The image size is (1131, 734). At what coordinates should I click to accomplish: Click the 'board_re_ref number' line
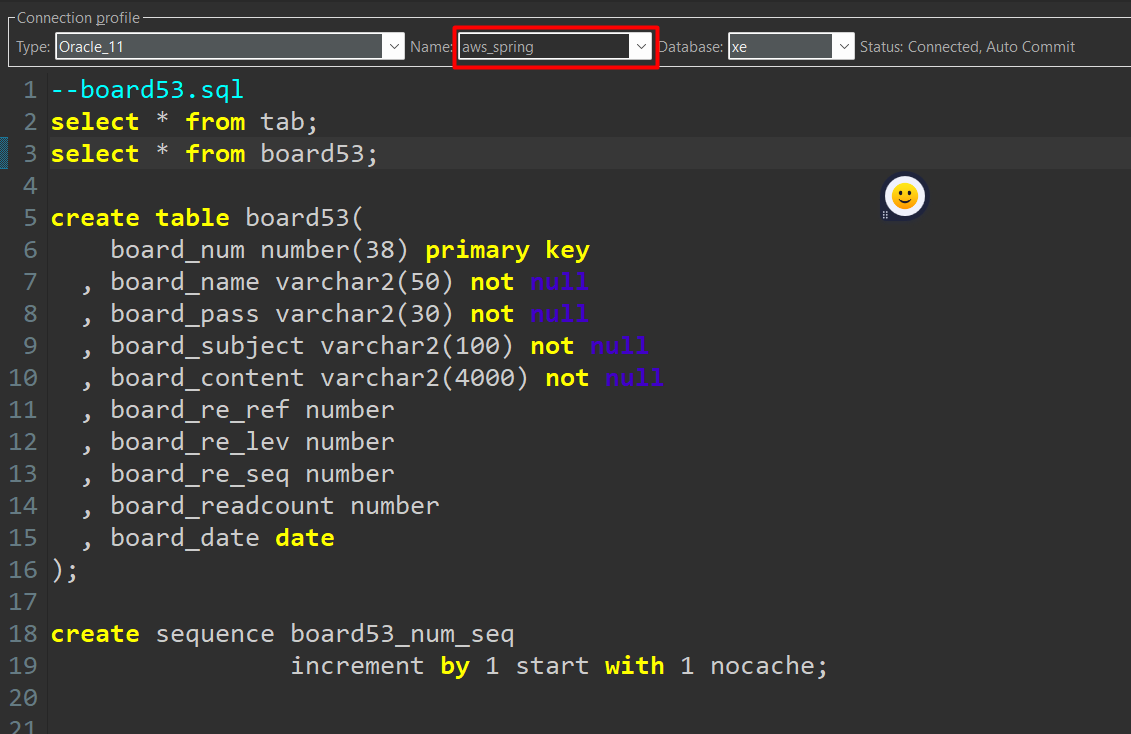(x=252, y=410)
